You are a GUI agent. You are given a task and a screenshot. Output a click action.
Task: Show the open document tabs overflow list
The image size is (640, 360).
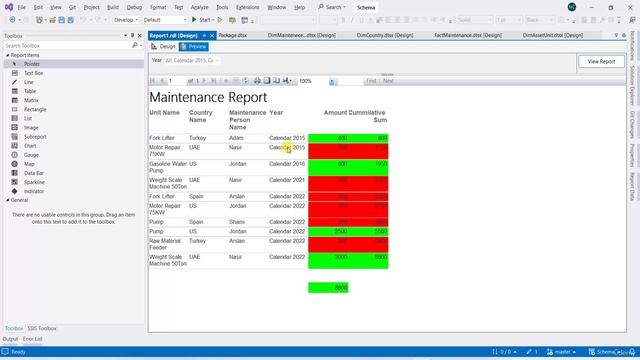point(616,36)
